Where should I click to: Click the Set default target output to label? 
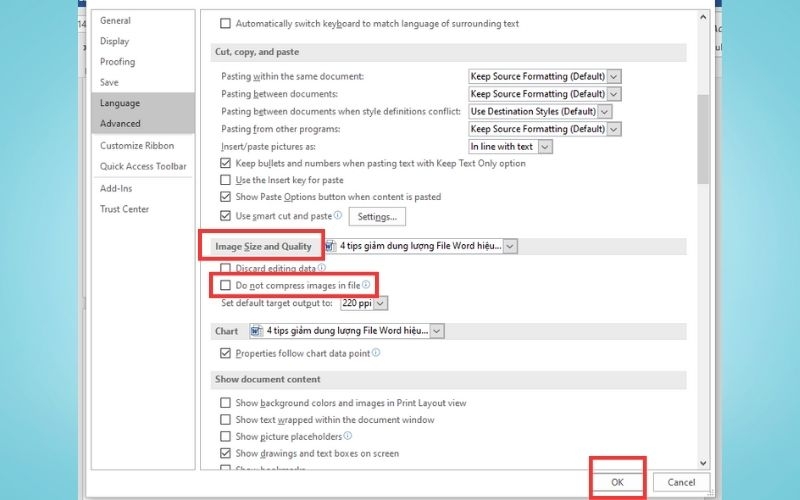(x=277, y=303)
